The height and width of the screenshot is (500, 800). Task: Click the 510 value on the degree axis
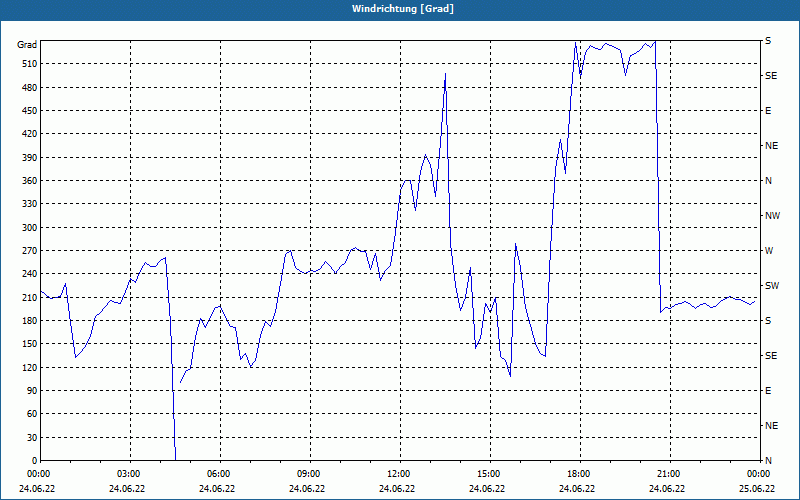click(30, 64)
